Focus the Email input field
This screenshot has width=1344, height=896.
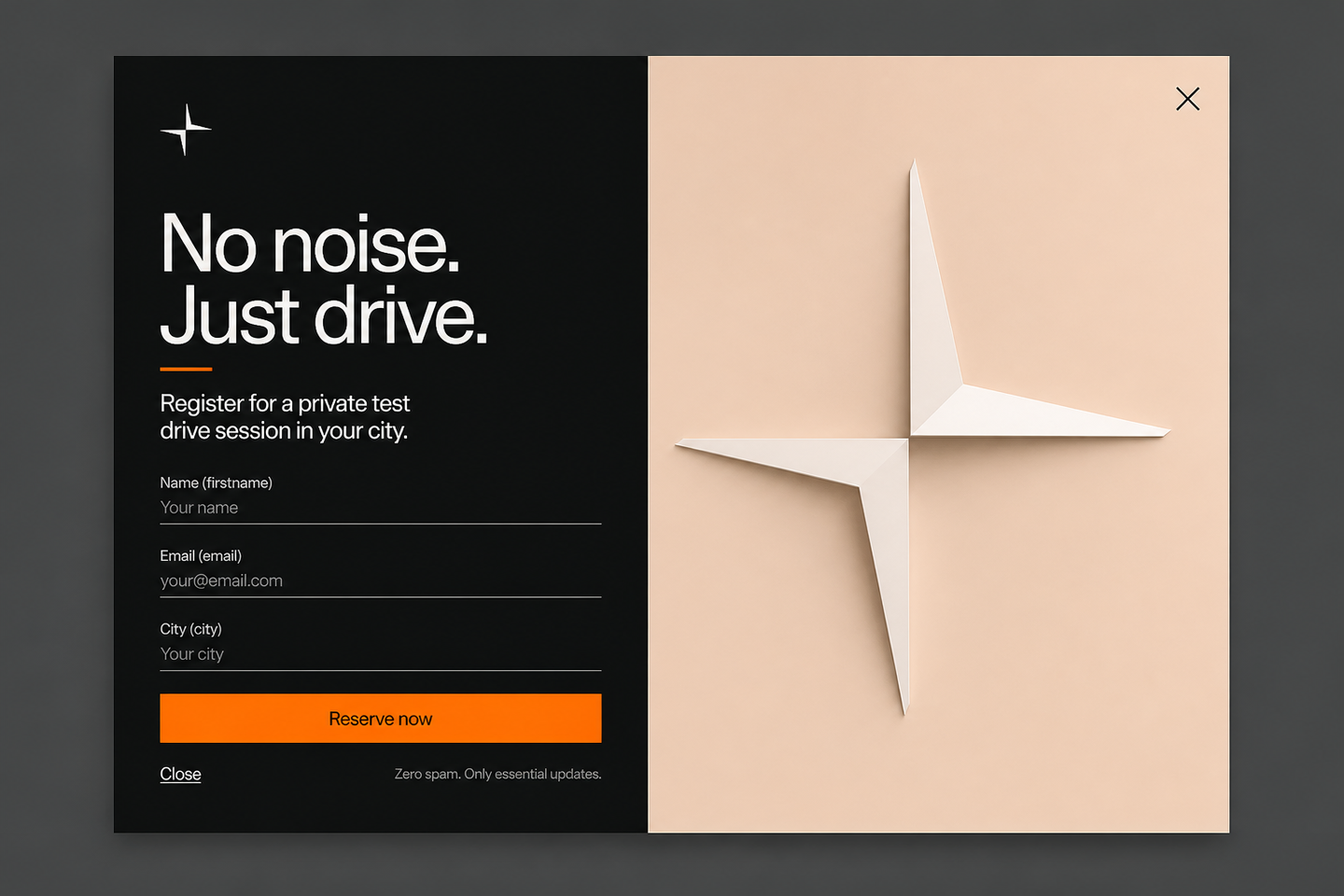380,581
